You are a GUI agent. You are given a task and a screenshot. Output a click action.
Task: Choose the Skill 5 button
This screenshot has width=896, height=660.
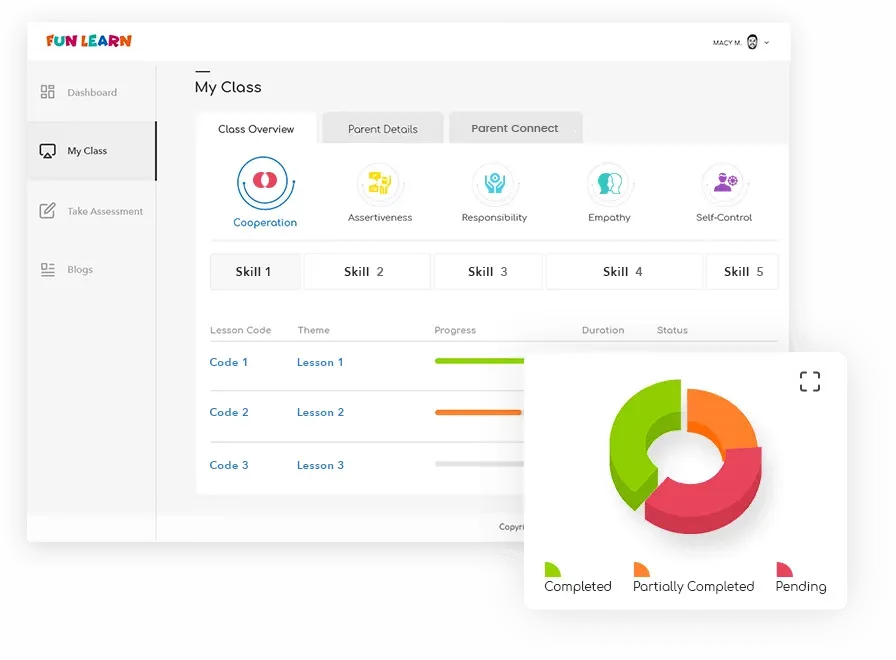tap(742, 272)
